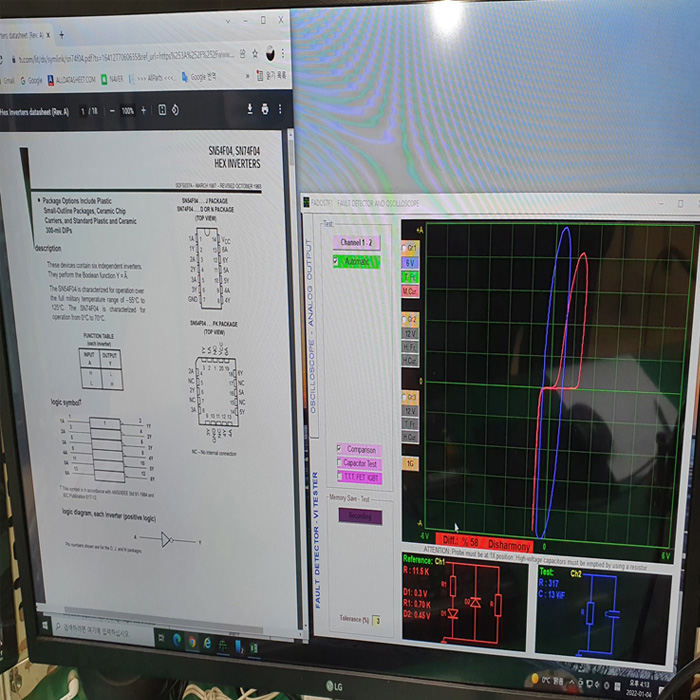The image size is (700, 700).
Task: Click the Test Ch2 R: 317 value
Action: [x=549, y=583]
